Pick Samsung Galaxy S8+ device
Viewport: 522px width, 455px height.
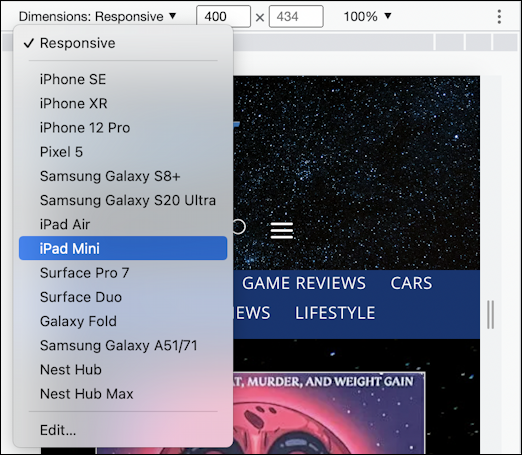123,176
